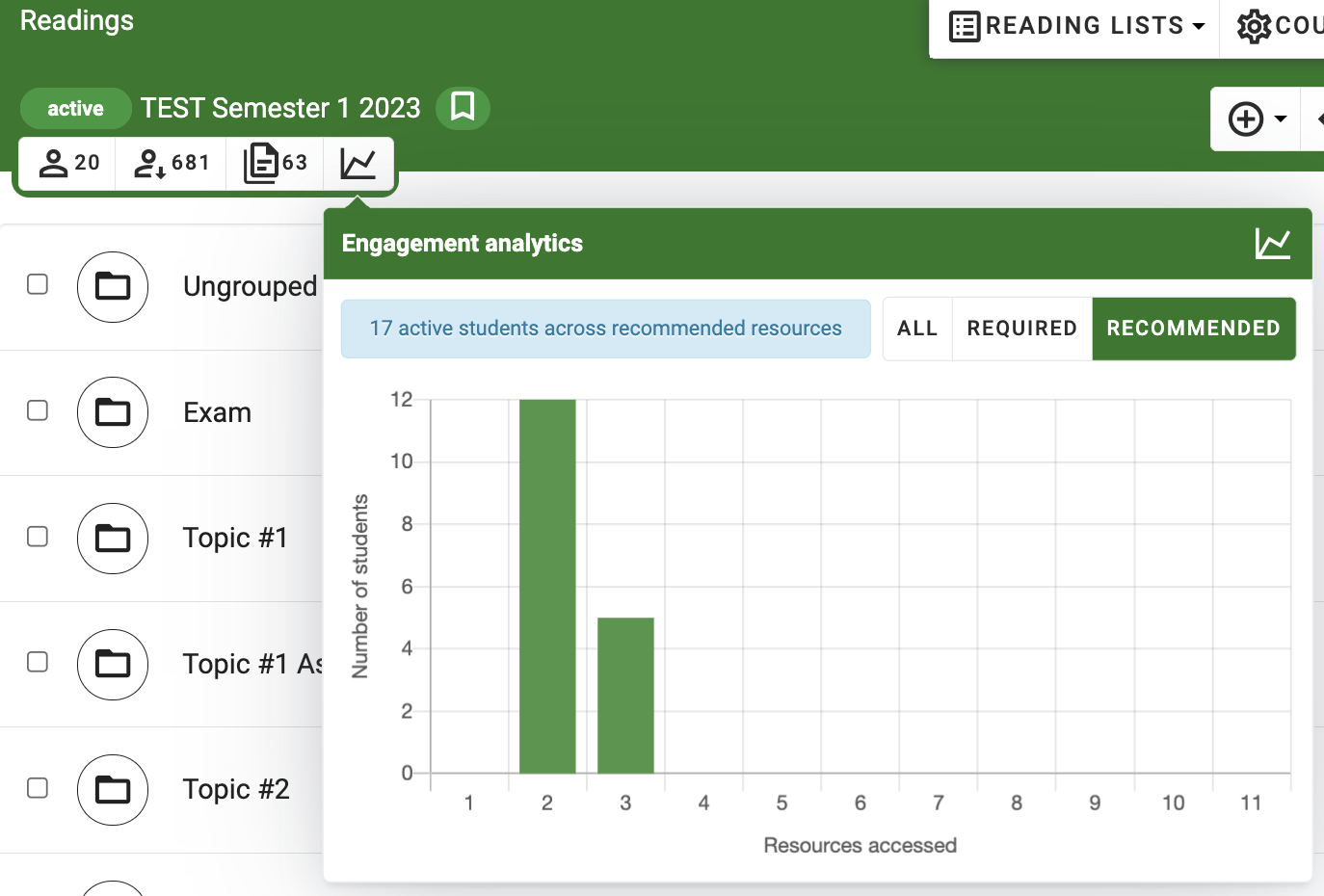Select the ALL filter tab
1324x896 pixels.
[916, 329]
